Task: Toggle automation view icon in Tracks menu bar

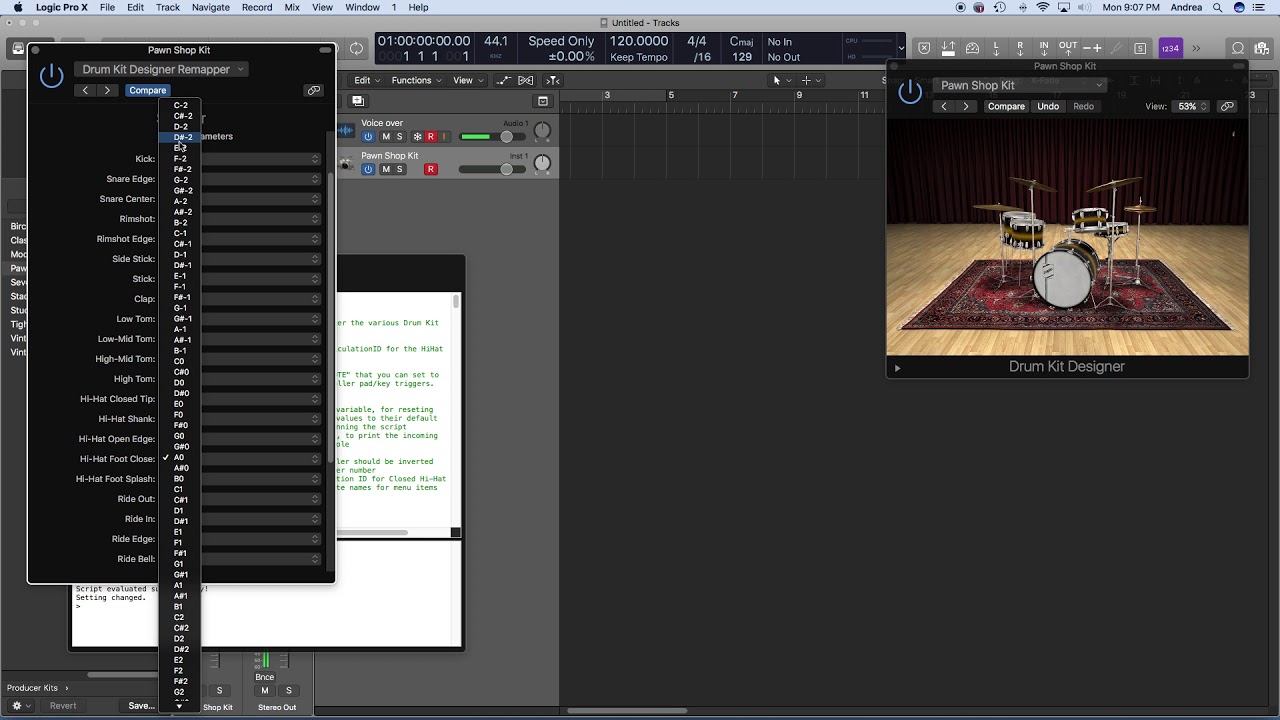Action: tap(504, 80)
